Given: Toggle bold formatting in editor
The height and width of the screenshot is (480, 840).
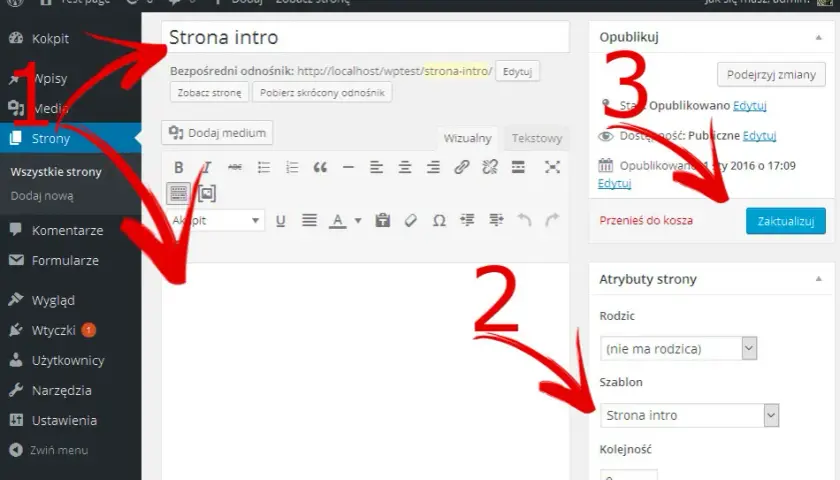Looking at the screenshot, I should click(179, 167).
